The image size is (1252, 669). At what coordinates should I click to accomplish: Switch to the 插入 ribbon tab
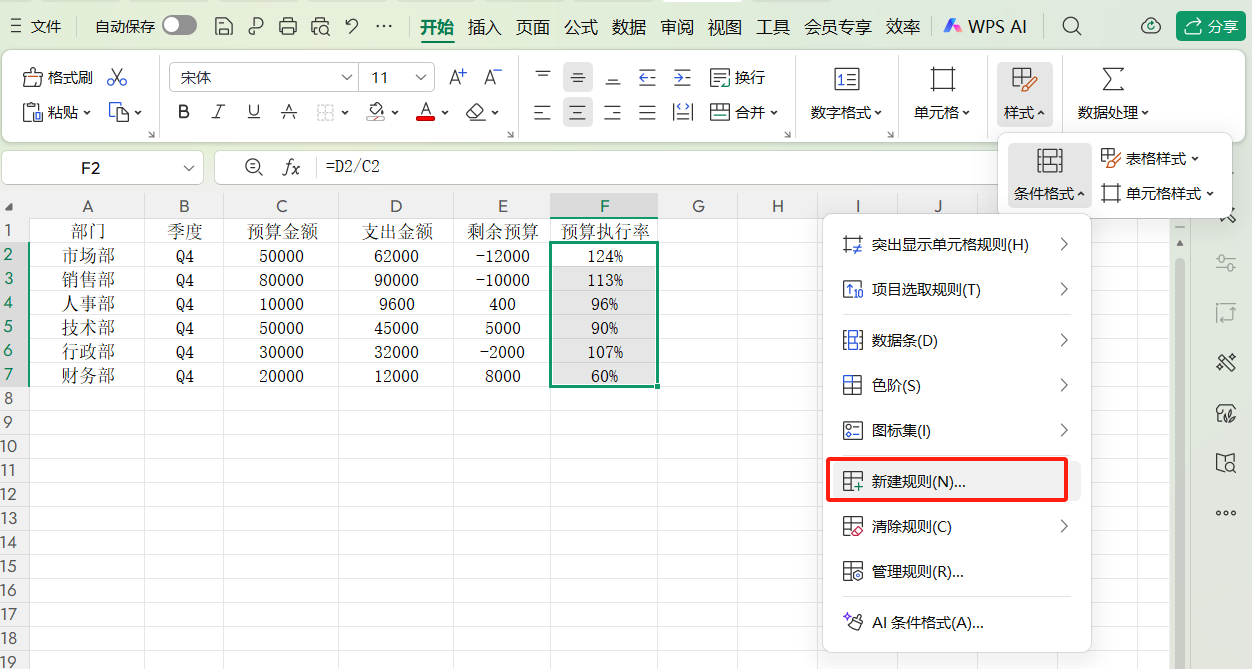(484, 27)
